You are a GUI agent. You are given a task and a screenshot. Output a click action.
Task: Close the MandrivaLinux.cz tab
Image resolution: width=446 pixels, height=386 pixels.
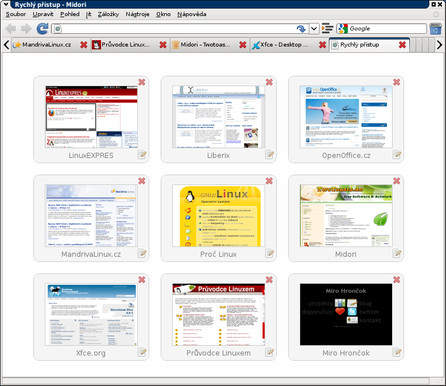click(84, 45)
